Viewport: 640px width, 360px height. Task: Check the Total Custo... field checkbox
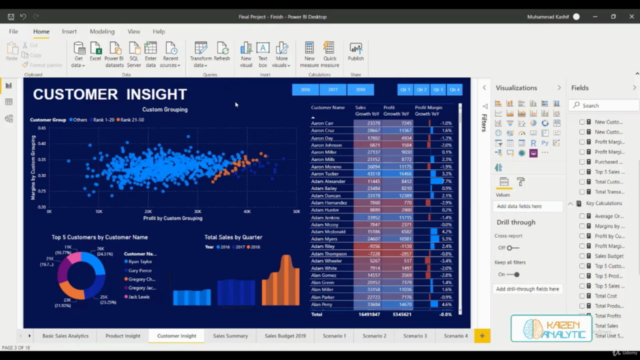(582, 182)
